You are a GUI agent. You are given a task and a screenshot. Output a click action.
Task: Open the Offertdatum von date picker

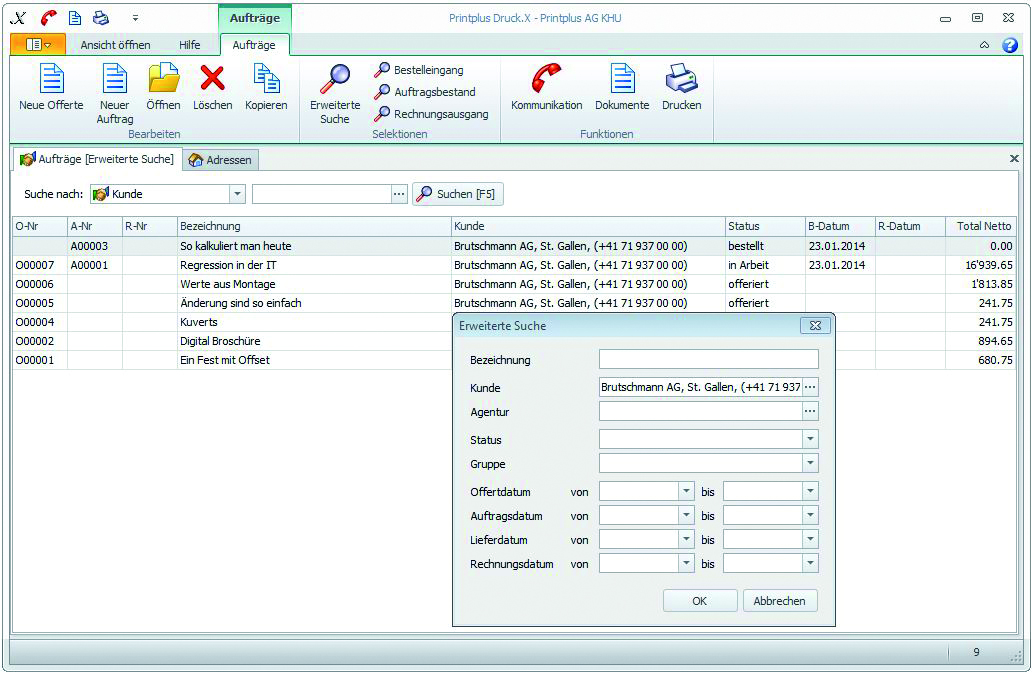coord(686,491)
